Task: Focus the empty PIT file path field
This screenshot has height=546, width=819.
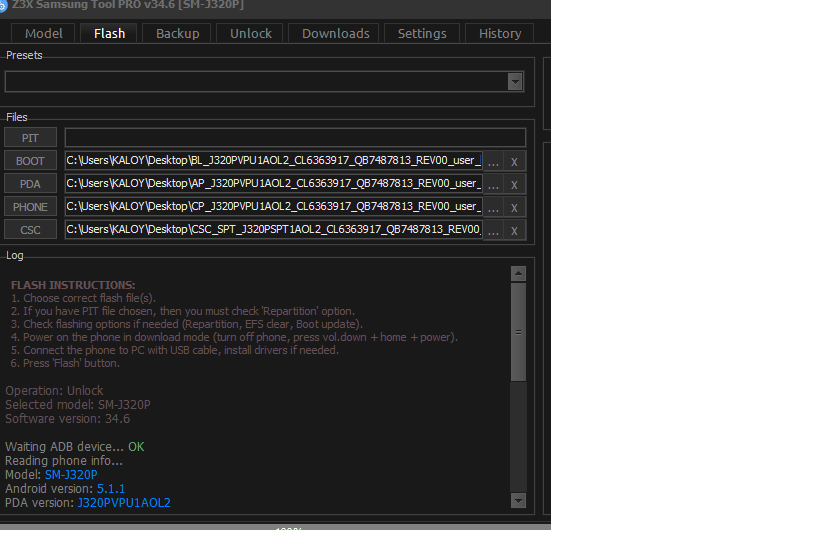Action: click(x=295, y=138)
